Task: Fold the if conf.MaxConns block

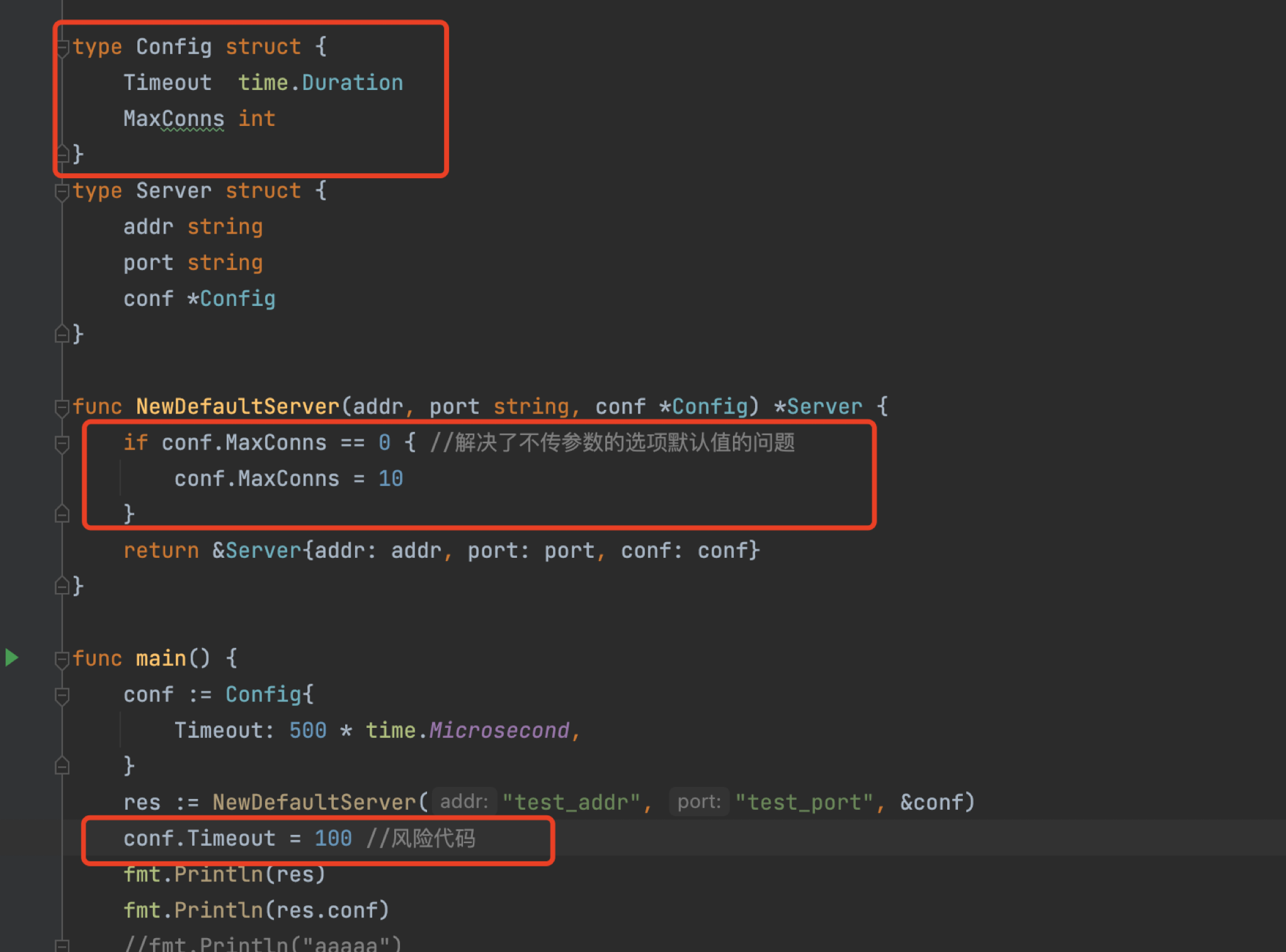Action: [62, 444]
